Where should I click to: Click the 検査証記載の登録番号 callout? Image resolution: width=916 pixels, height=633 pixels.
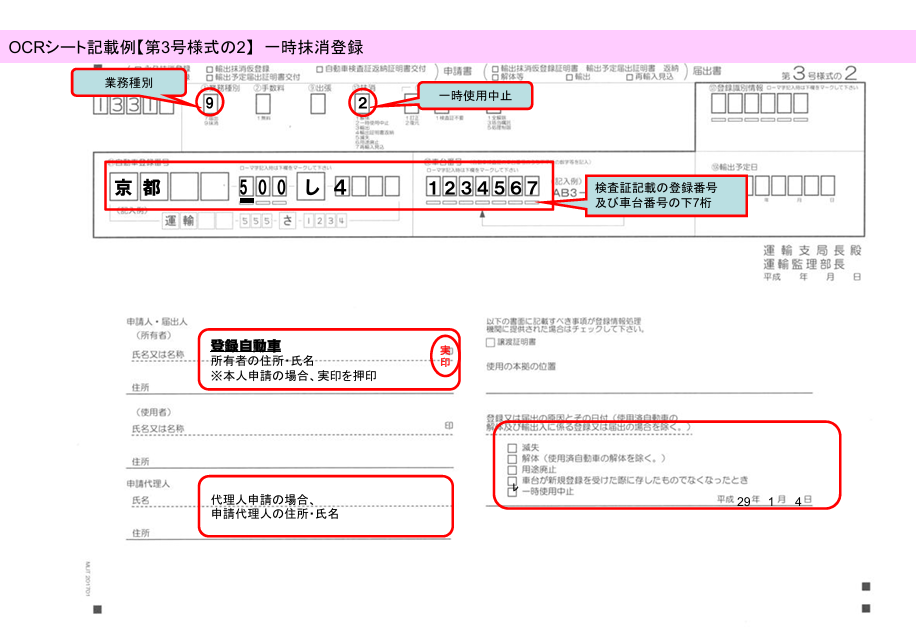click(666, 196)
